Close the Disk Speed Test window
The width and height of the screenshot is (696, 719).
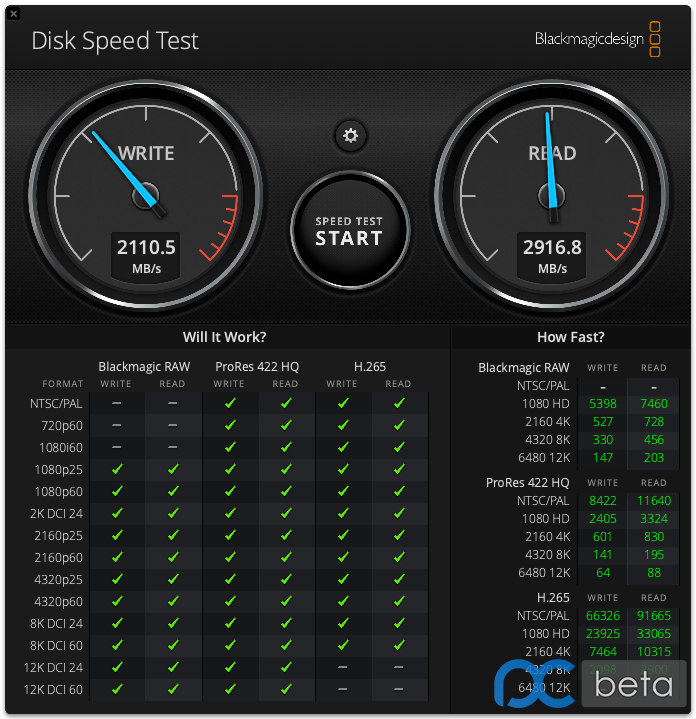coord(14,14)
